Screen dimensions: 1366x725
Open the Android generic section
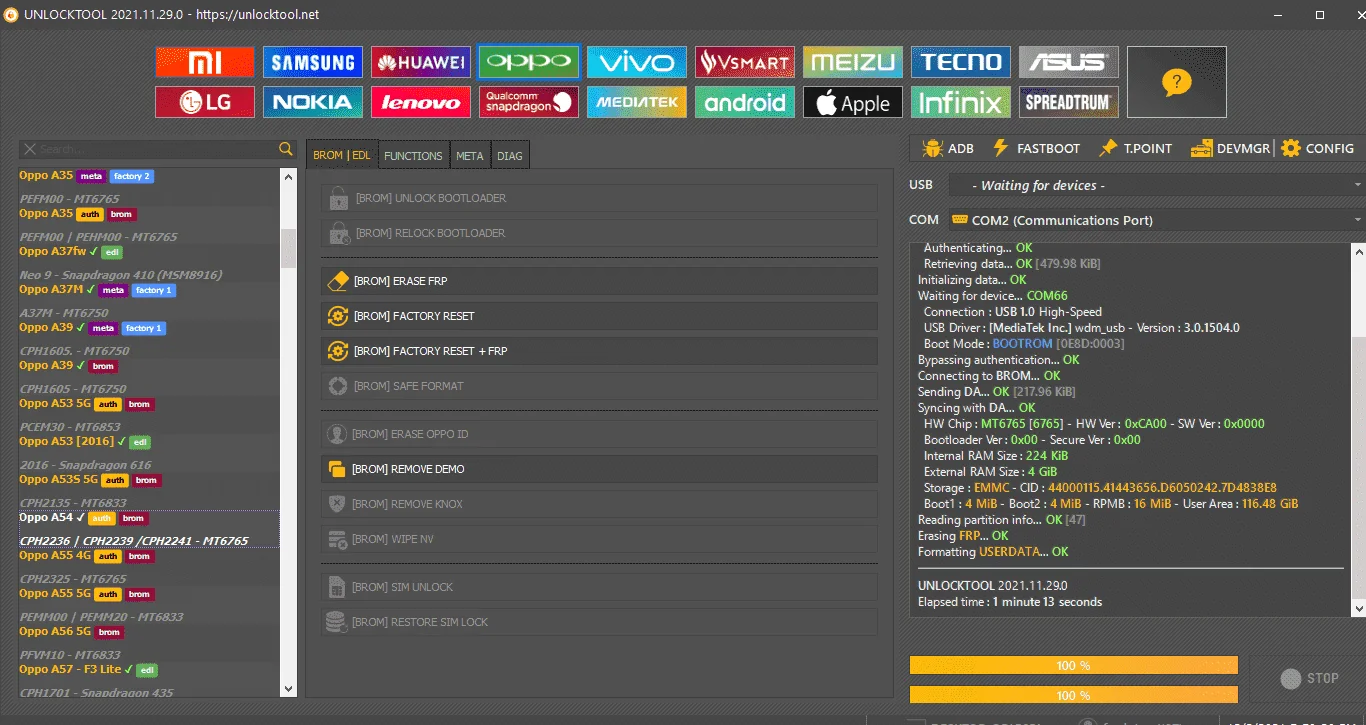(745, 102)
